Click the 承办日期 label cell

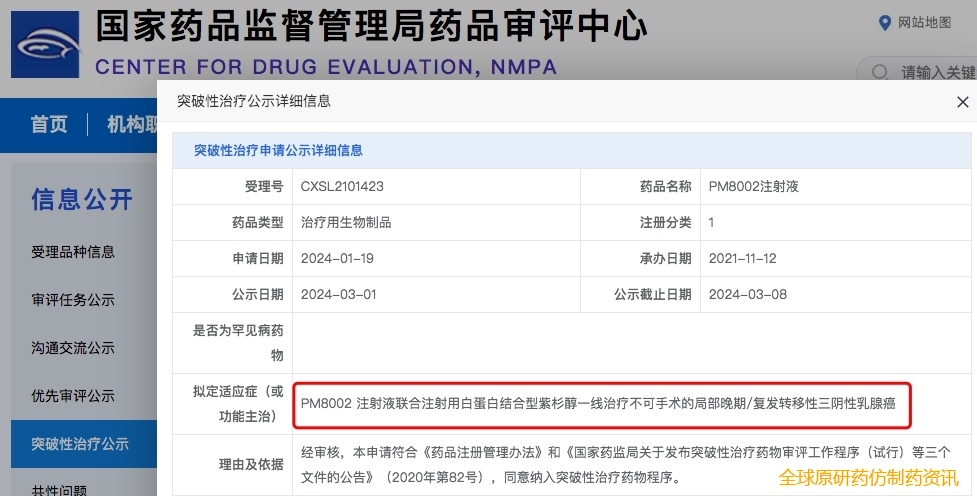coord(641,259)
